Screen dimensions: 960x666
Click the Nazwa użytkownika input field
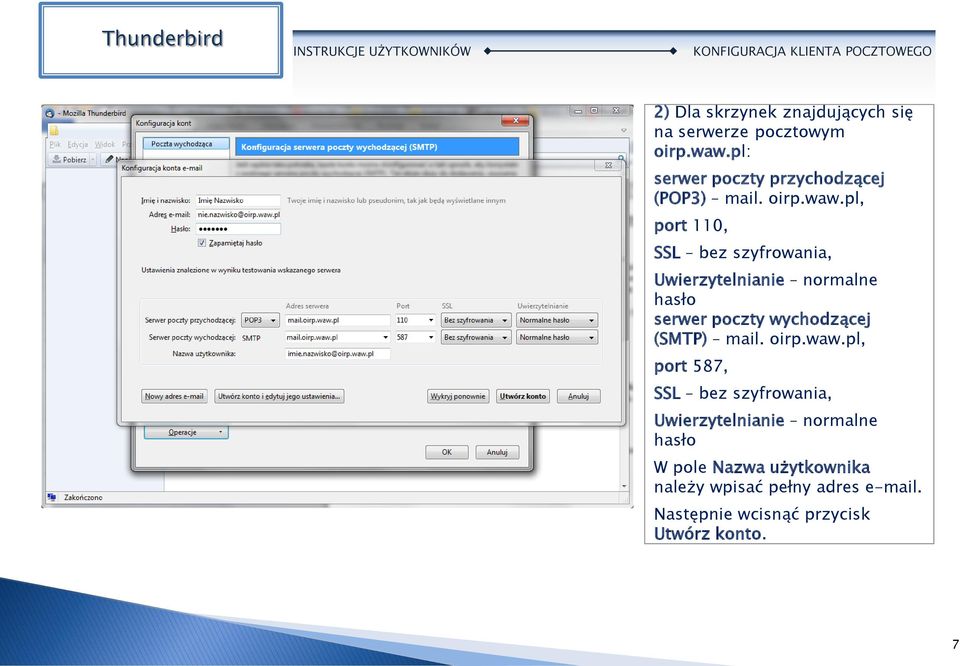click(x=337, y=354)
